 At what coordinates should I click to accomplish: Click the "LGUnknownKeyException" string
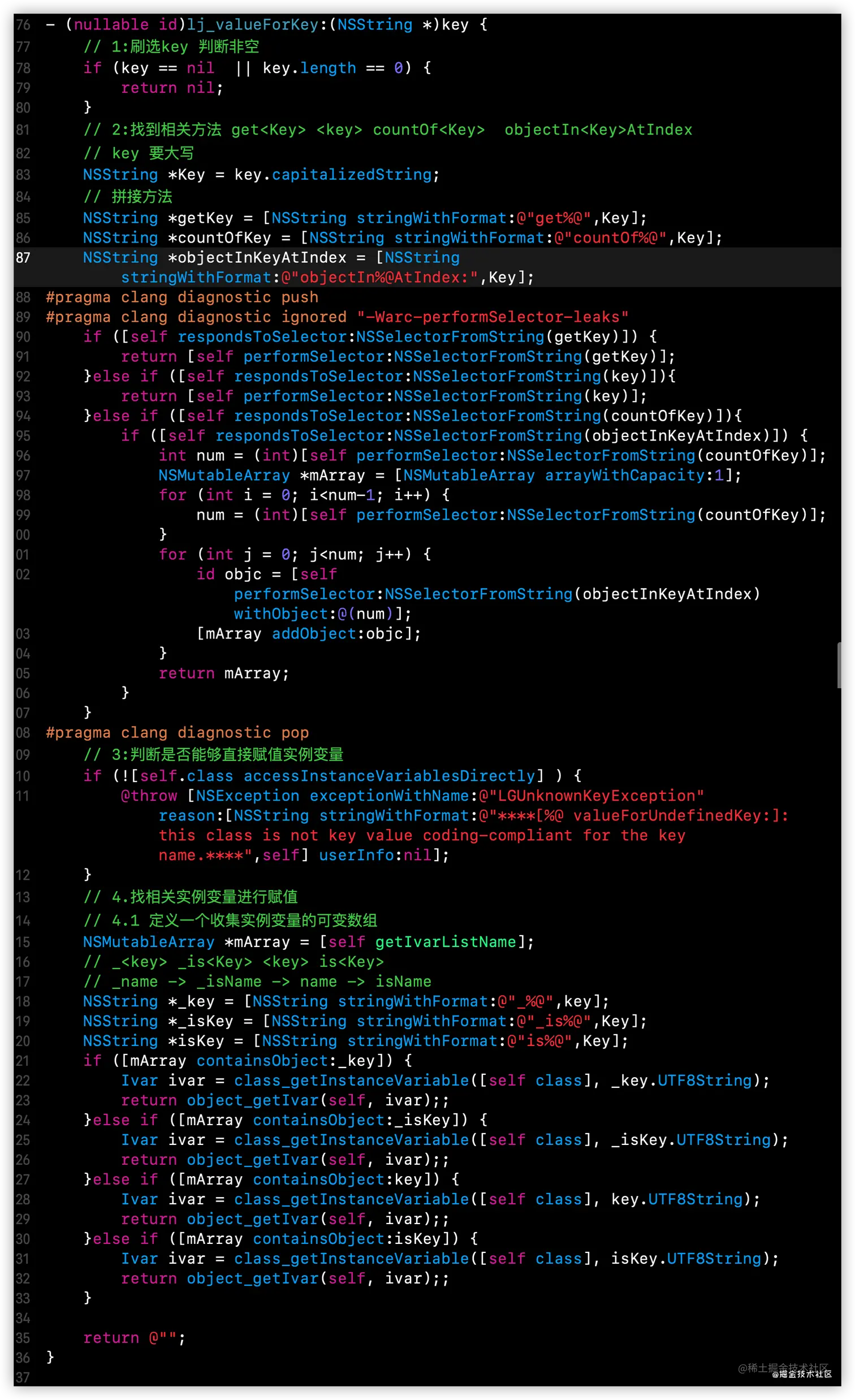click(x=591, y=796)
